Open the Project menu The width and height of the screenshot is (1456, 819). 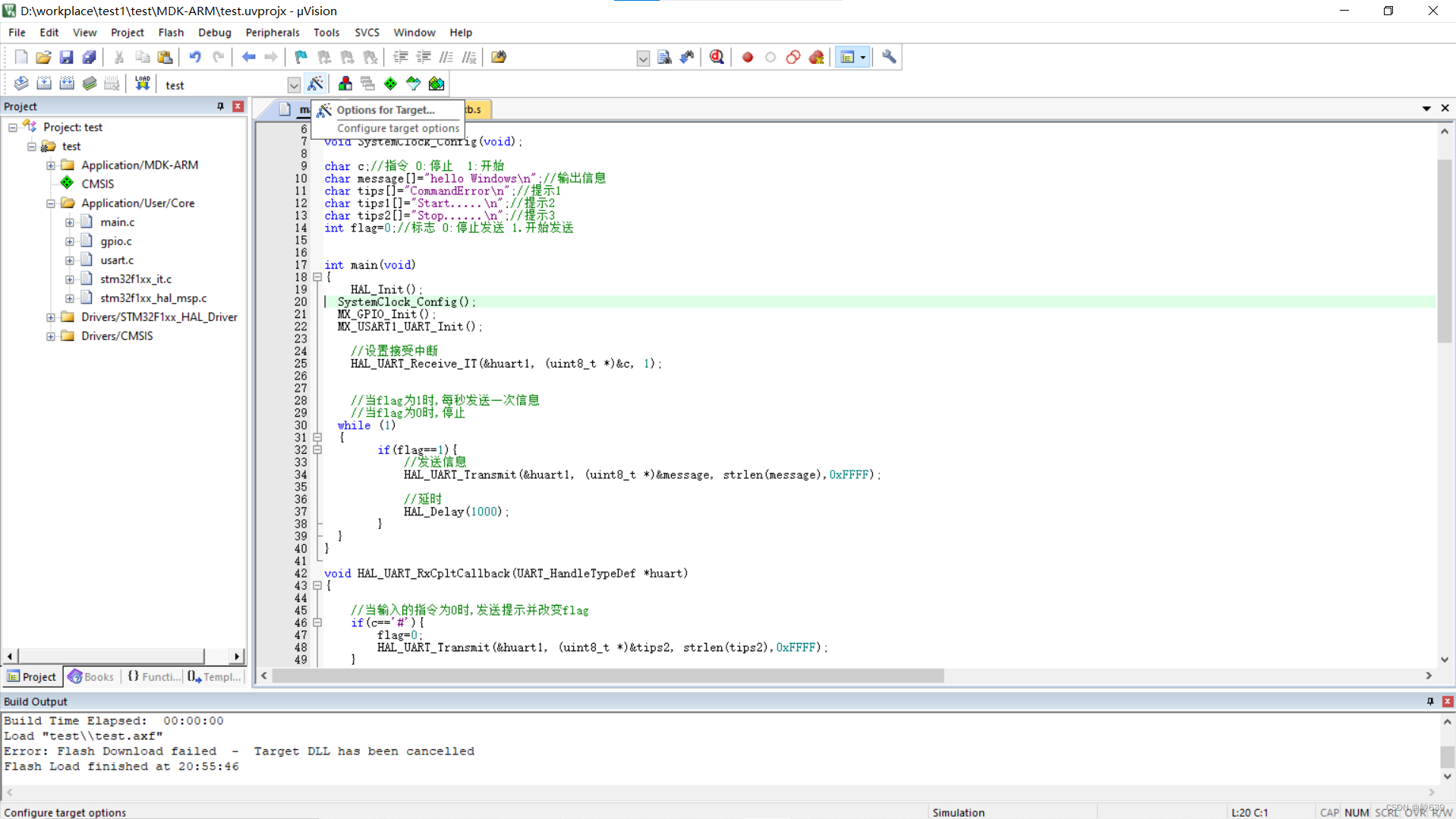pyautogui.click(x=127, y=33)
